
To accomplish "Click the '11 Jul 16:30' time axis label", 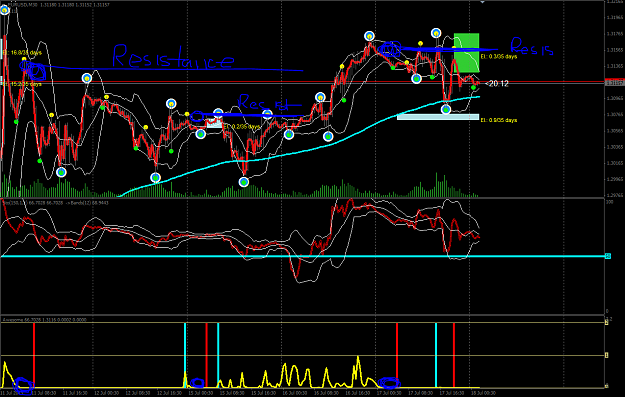I will coord(75,393).
